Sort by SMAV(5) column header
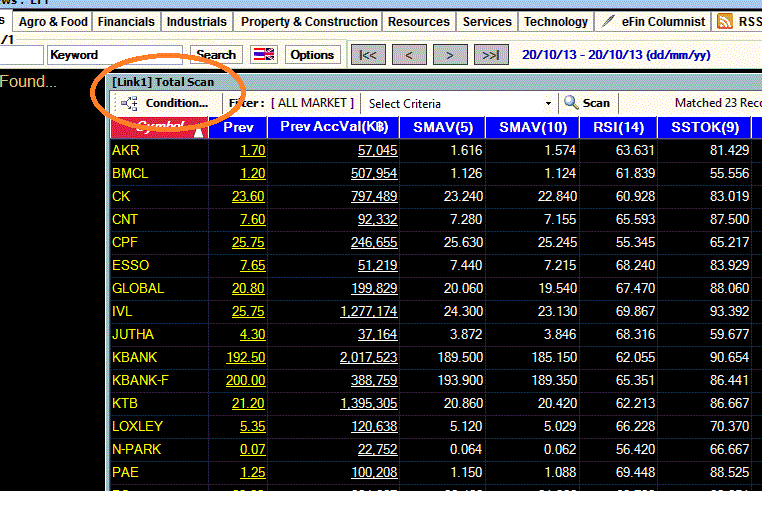Image resolution: width=762 pixels, height=530 pixels. (x=442, y=127)
